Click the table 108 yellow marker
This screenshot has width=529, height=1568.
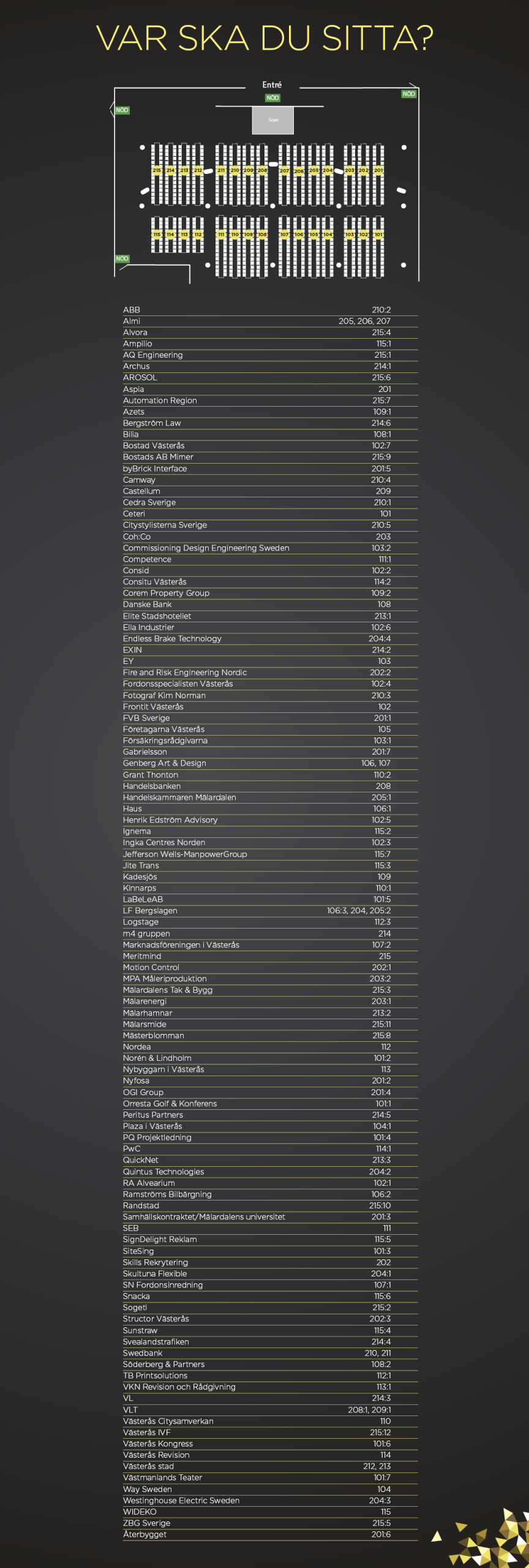pyautogui.click(x=262, y=235)
